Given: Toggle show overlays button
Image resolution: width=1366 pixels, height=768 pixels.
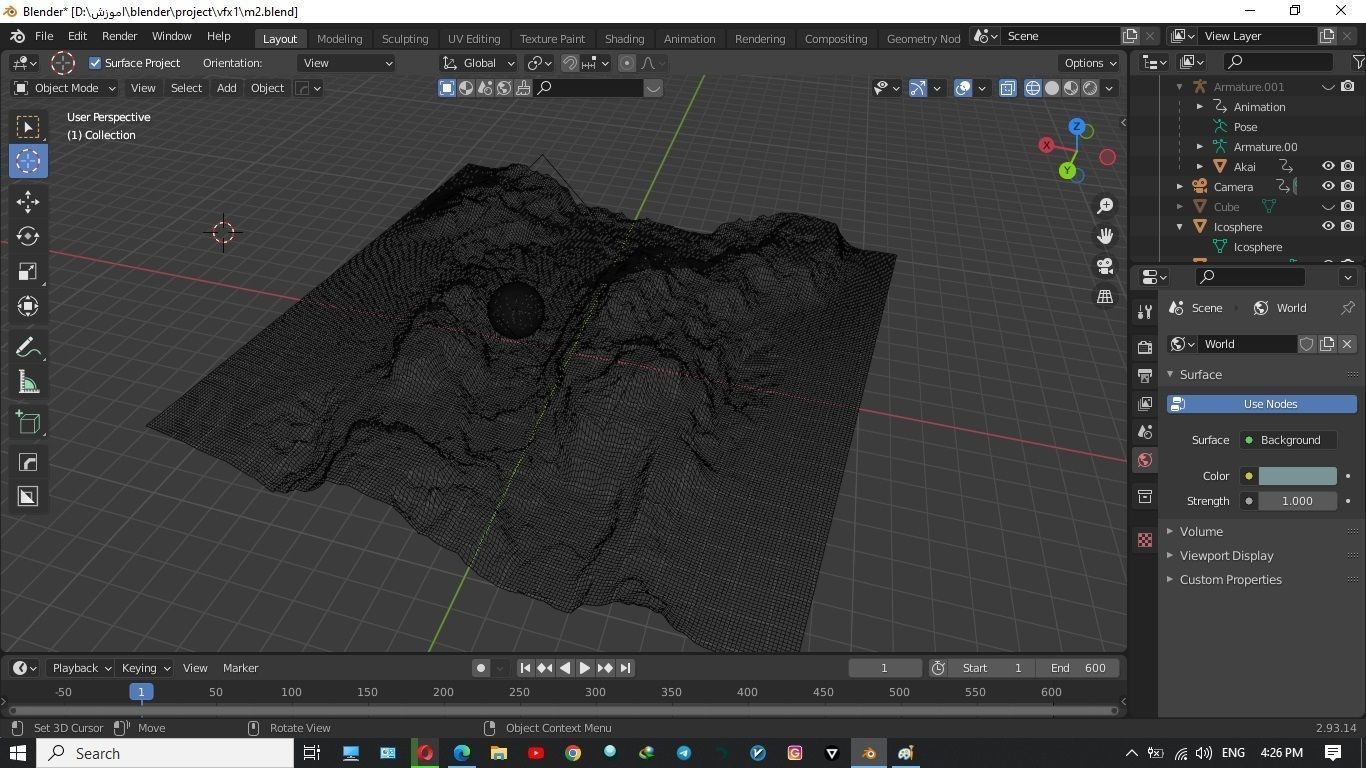Looking at the screenshot, I should coord(963,88).
